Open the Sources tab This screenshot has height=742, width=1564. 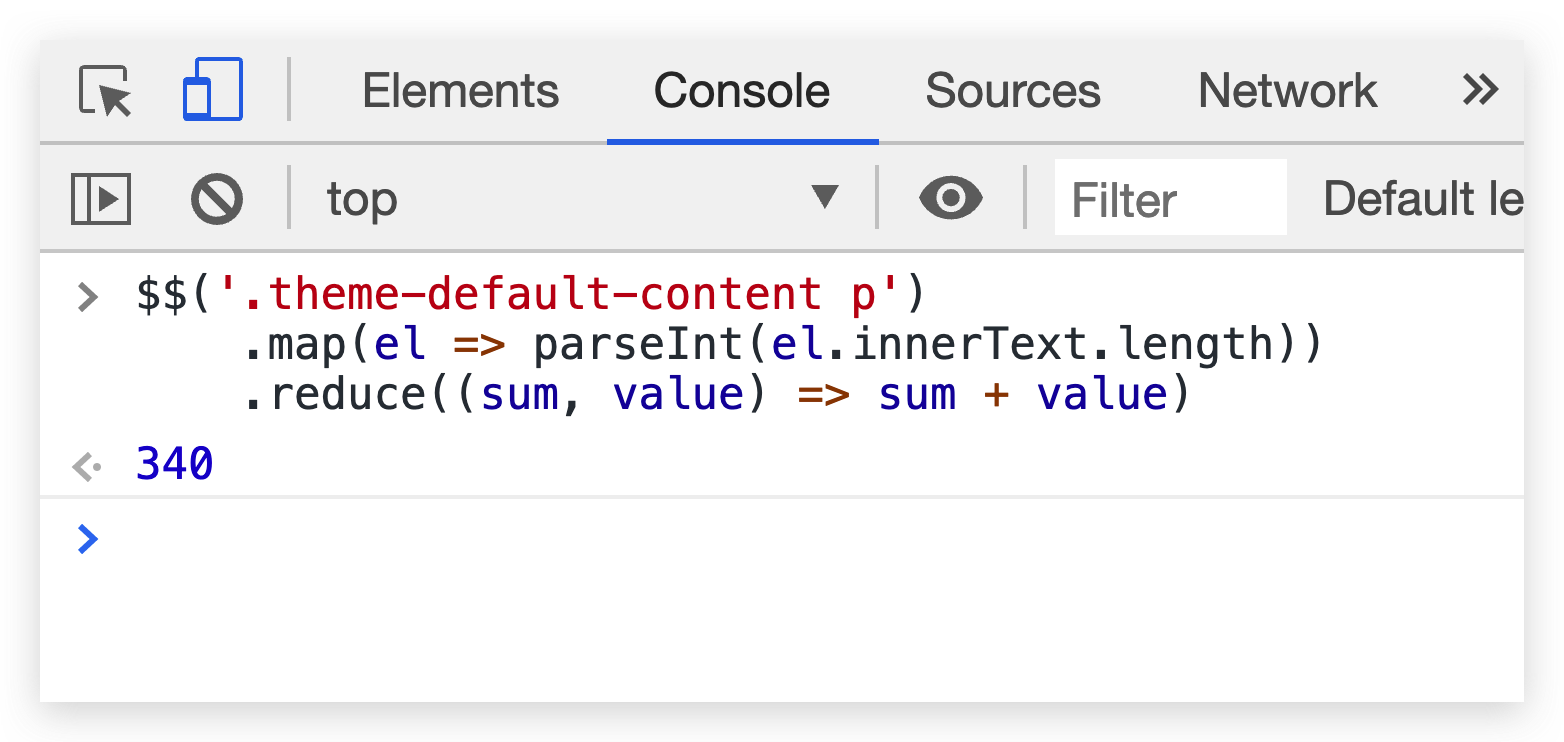(1013, 91)
